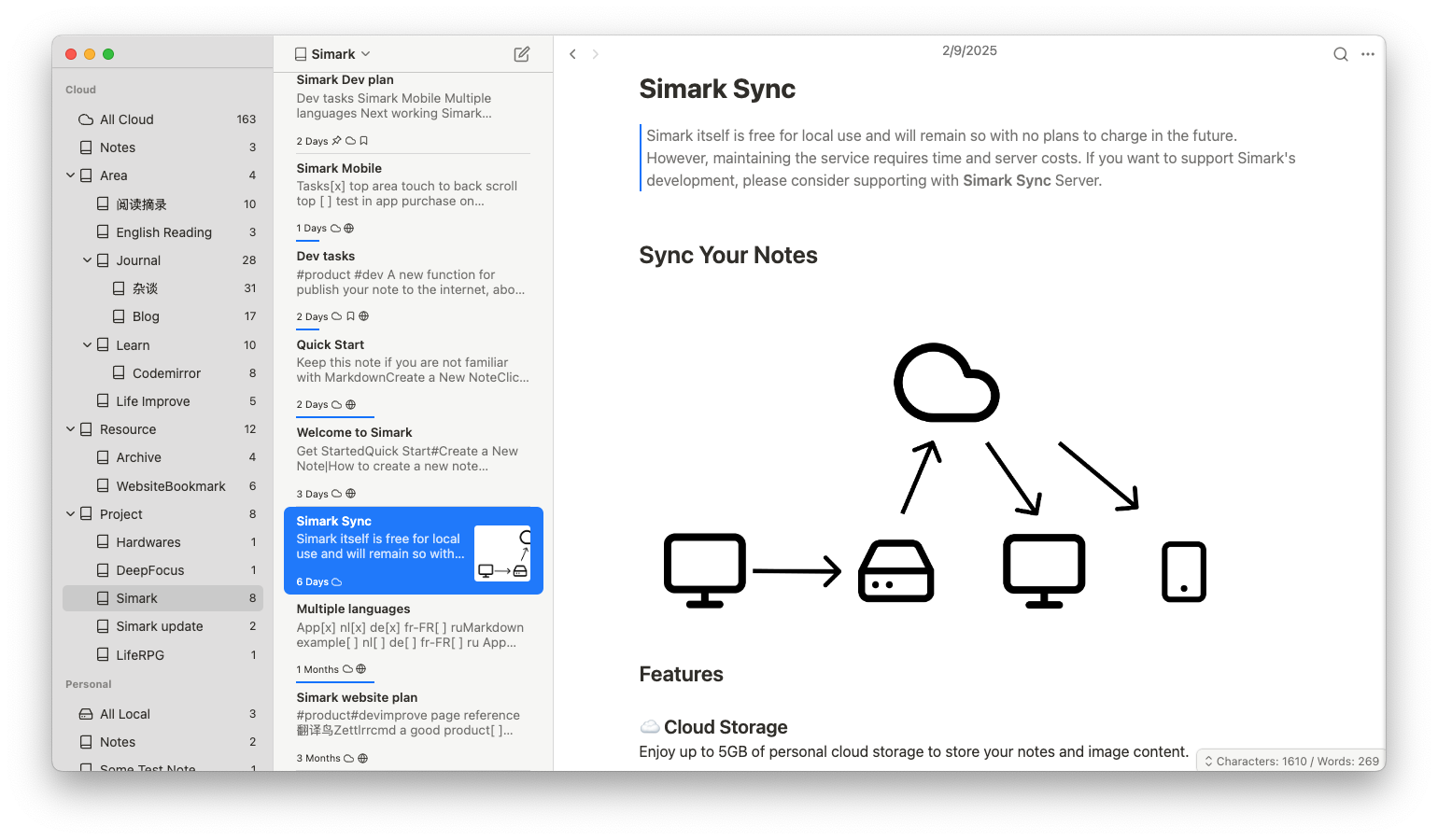Collapse the Journal notebook chevron
Image resolution: width=1438 pixels, height=840 pixels.
click(87, 260)
